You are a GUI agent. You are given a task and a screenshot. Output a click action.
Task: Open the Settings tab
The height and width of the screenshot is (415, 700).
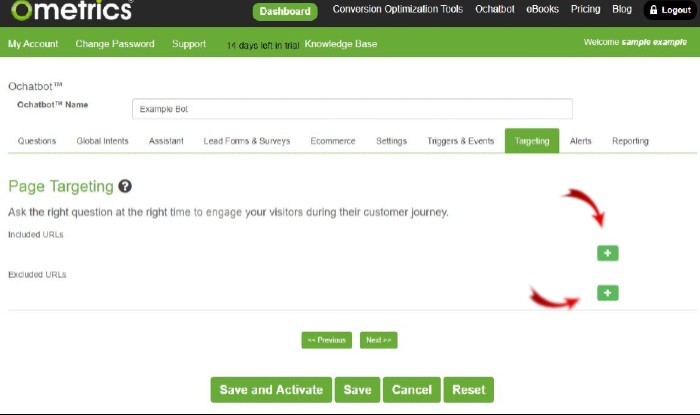point(392,141)
